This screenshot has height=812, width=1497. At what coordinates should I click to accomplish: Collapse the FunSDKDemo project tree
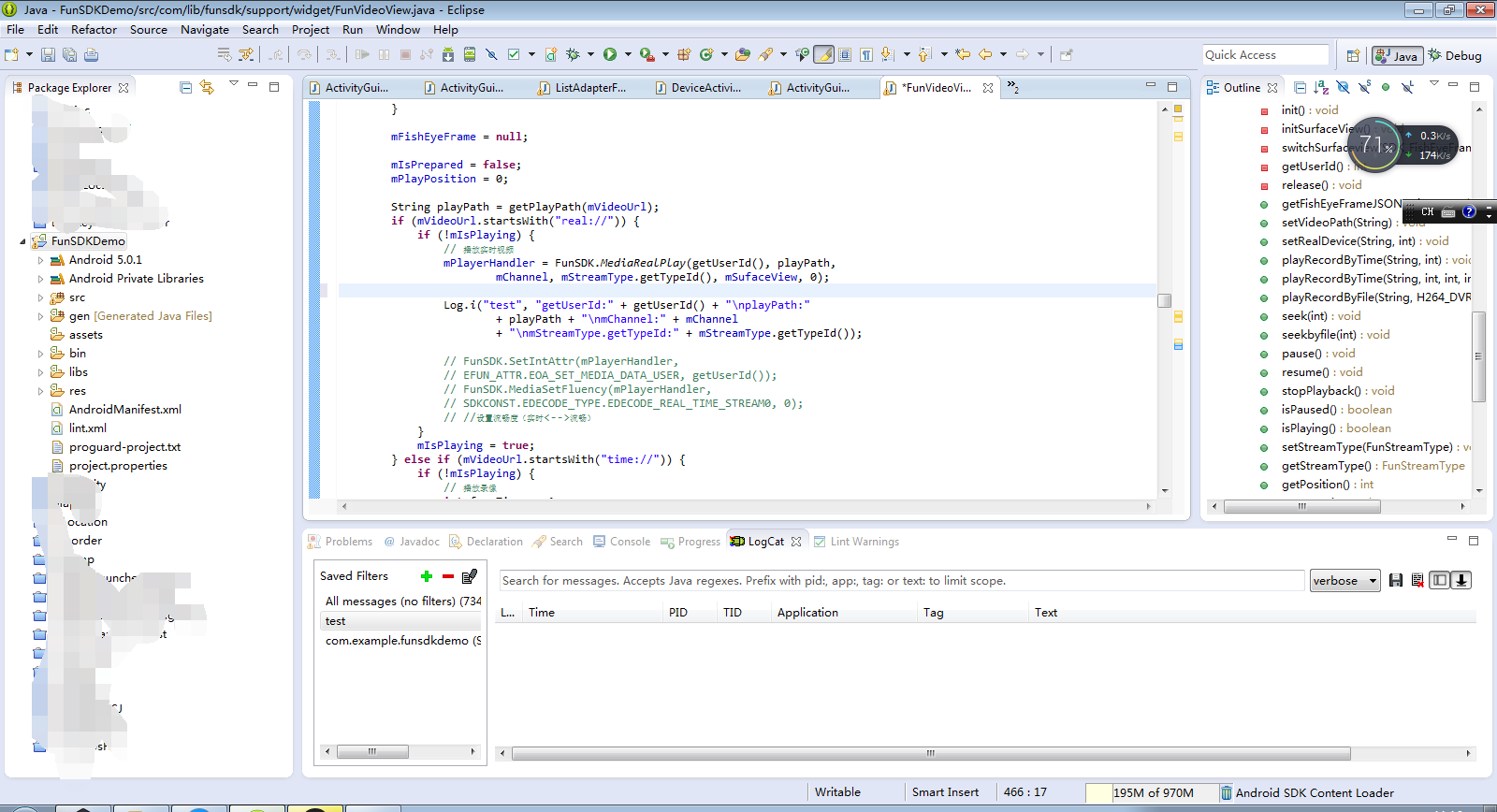[x=23, y=241]
